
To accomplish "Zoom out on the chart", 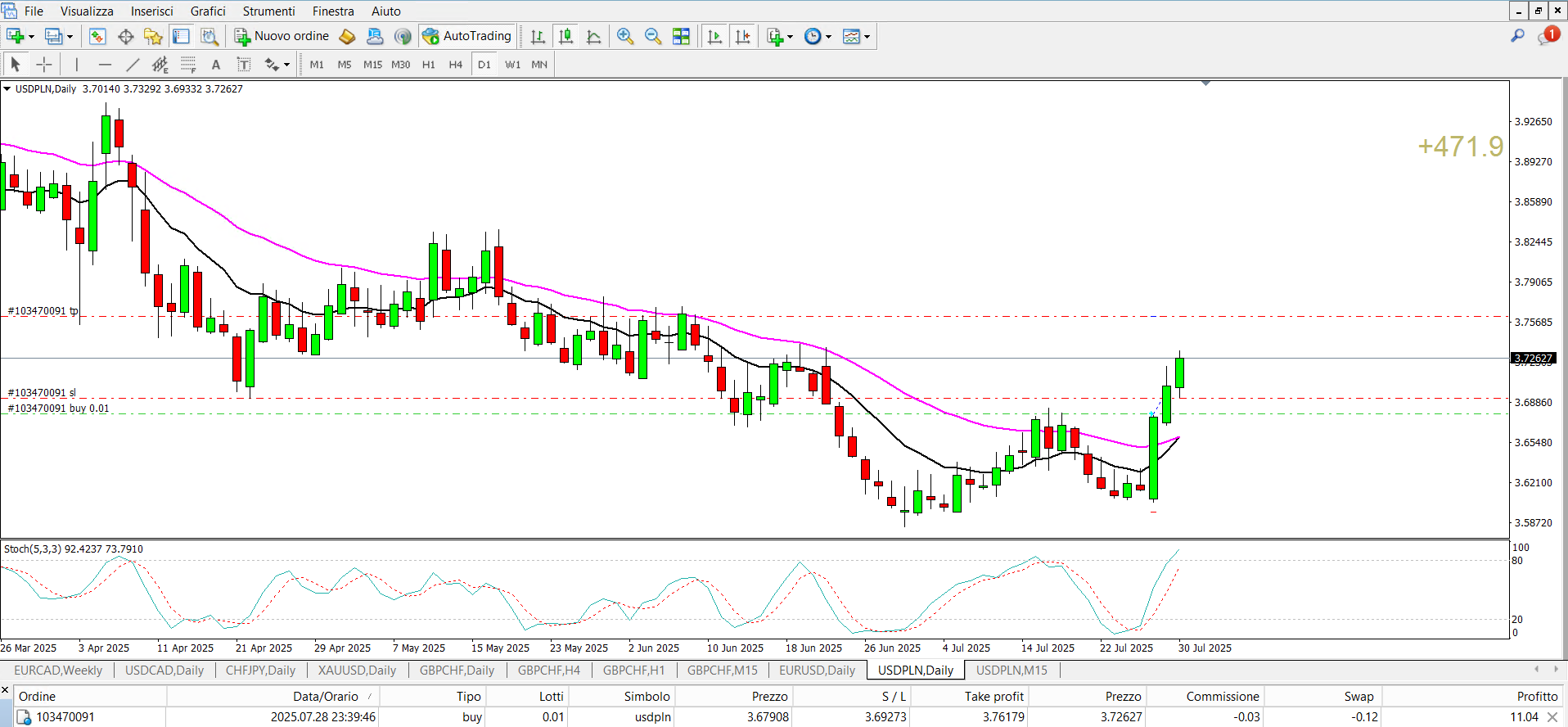I will (x=653, y=36).
